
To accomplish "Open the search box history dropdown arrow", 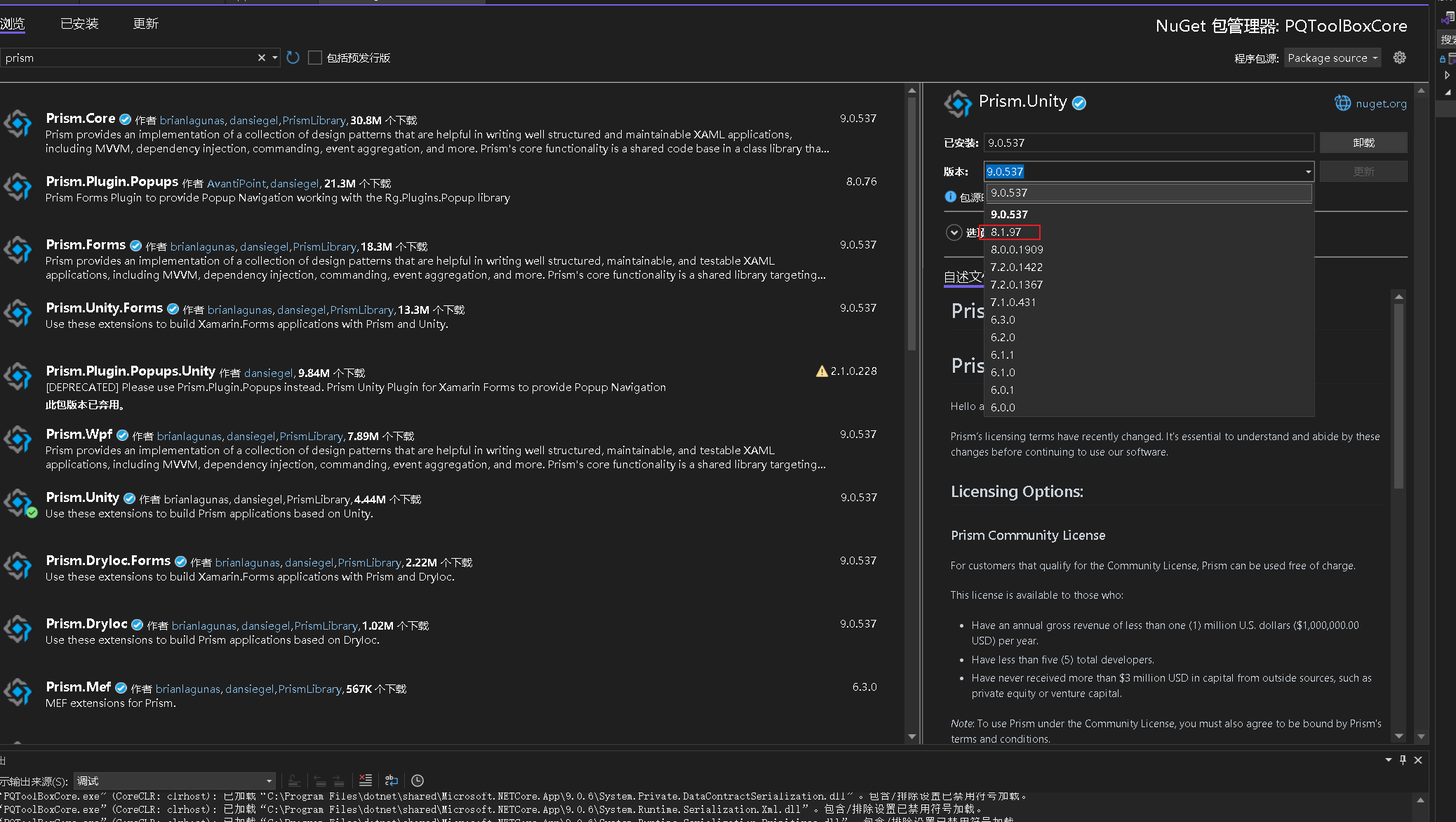I will pos(275,58).
